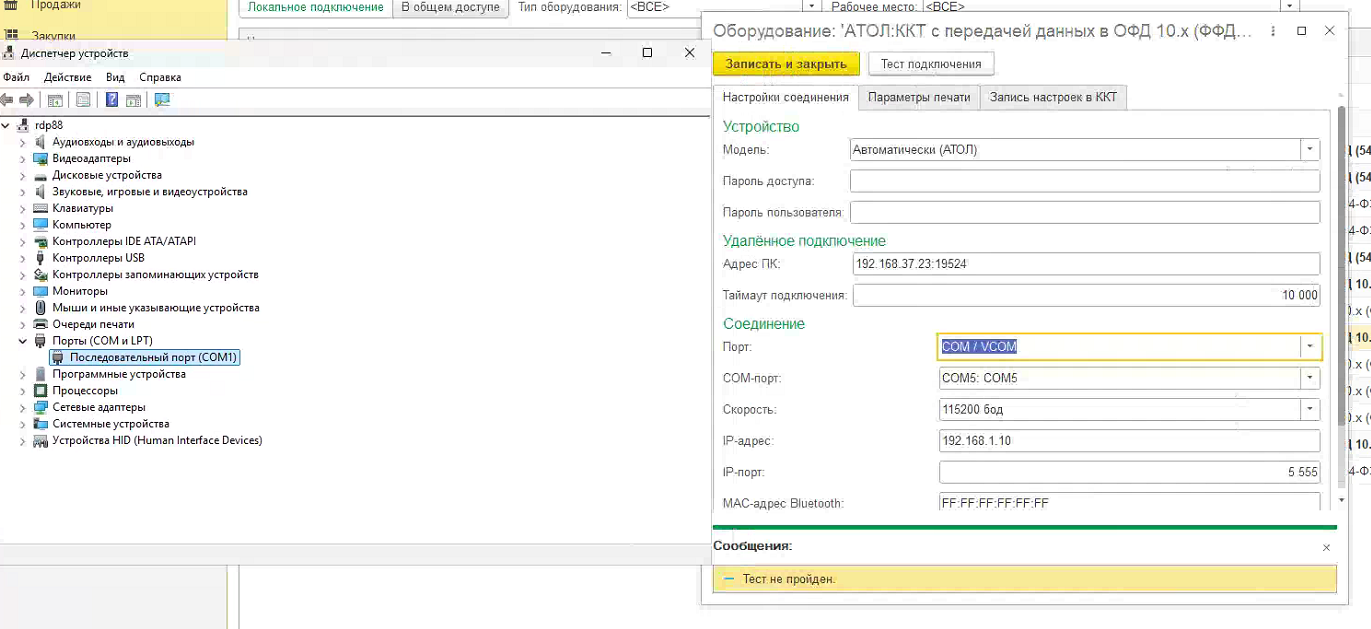This screenshot has height=629, width=1371.
Task: Expand Контроллеры запоминающих устройств node
Action: [x=23, y=275]
